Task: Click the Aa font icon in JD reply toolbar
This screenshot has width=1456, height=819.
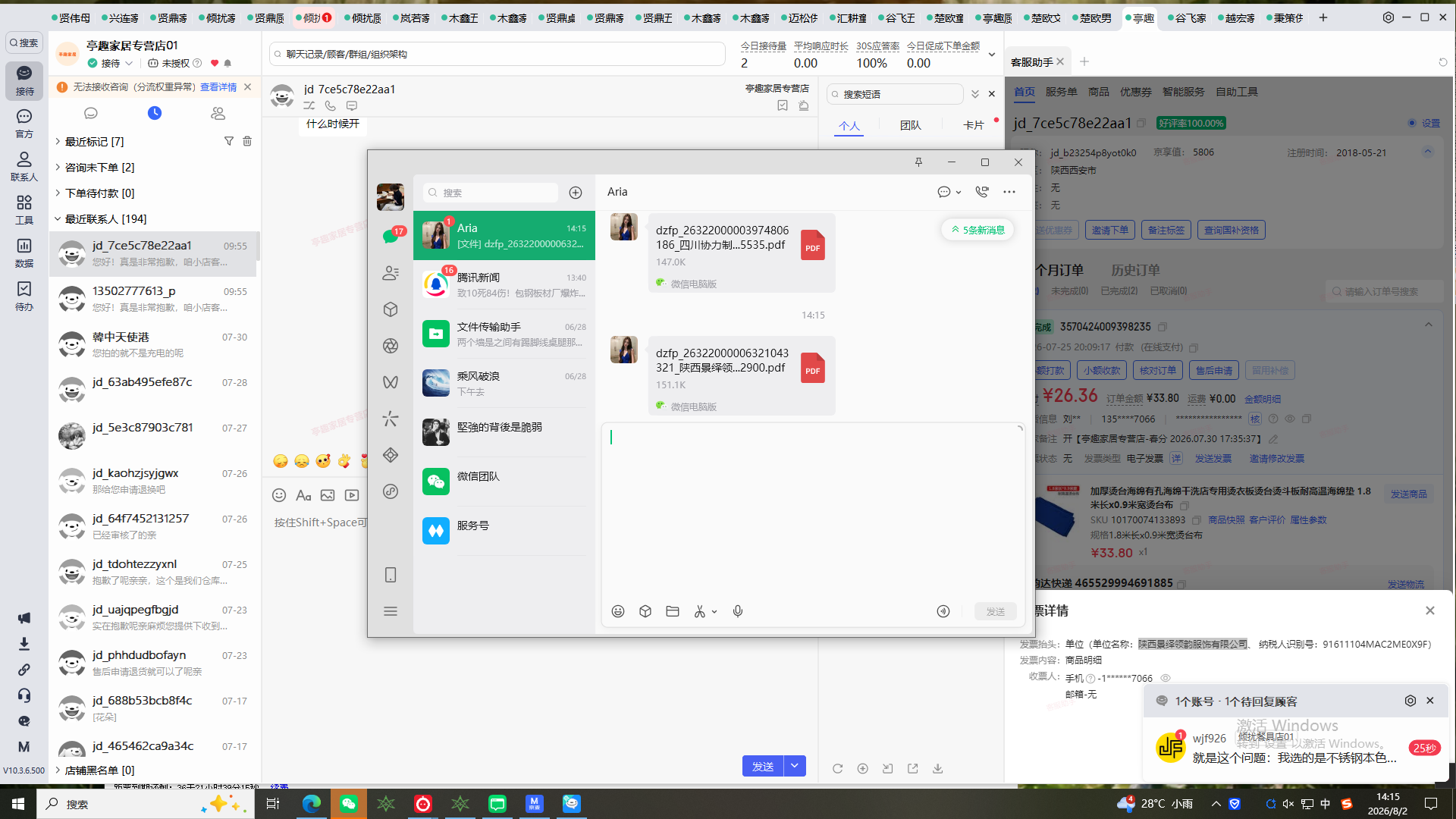Action: [303, 495]
